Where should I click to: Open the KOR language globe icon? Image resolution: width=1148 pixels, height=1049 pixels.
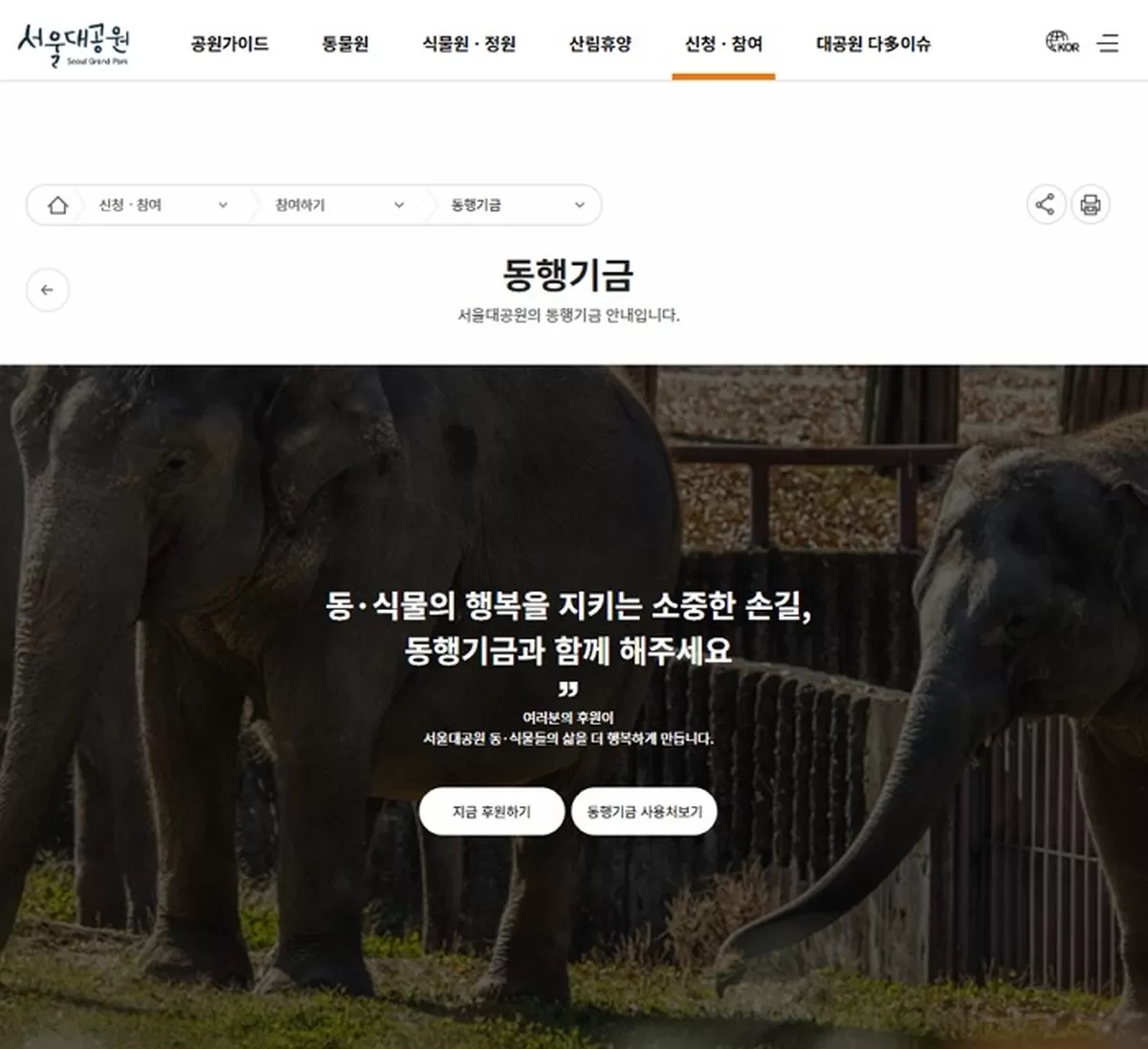click(1062, 42)
